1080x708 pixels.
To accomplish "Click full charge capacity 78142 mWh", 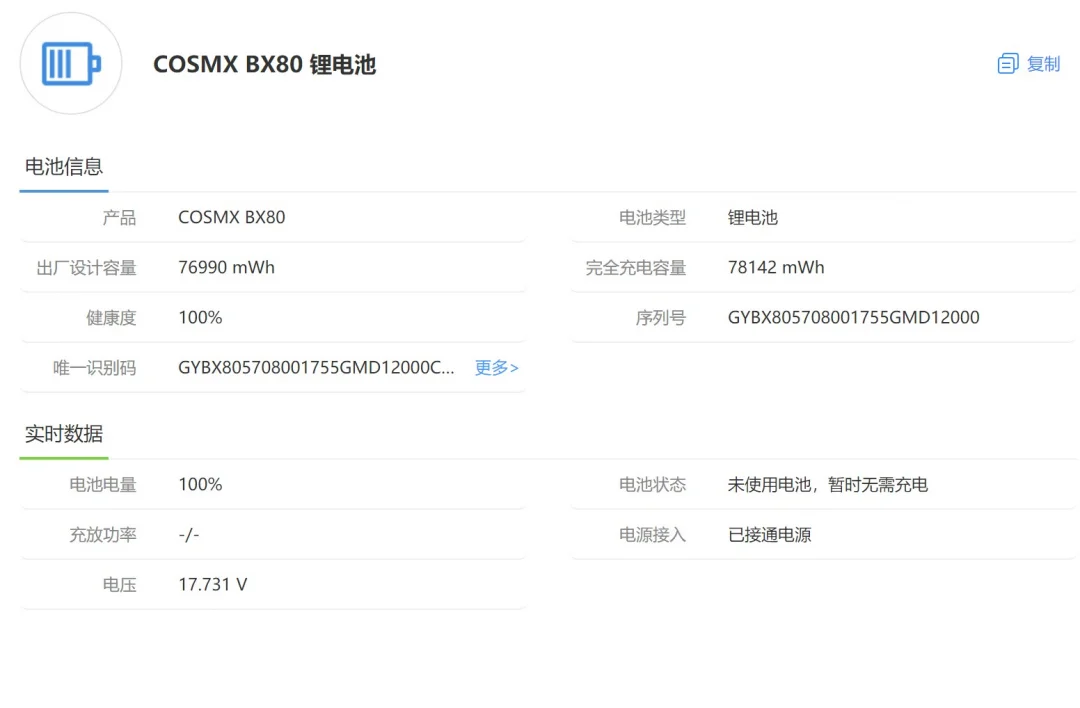I will pyautogui.click(x=776, y=267).
